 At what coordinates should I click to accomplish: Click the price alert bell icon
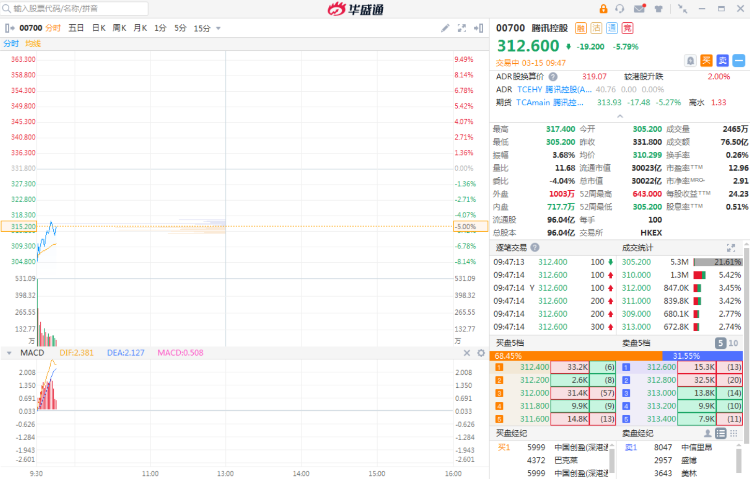[690, 61]
